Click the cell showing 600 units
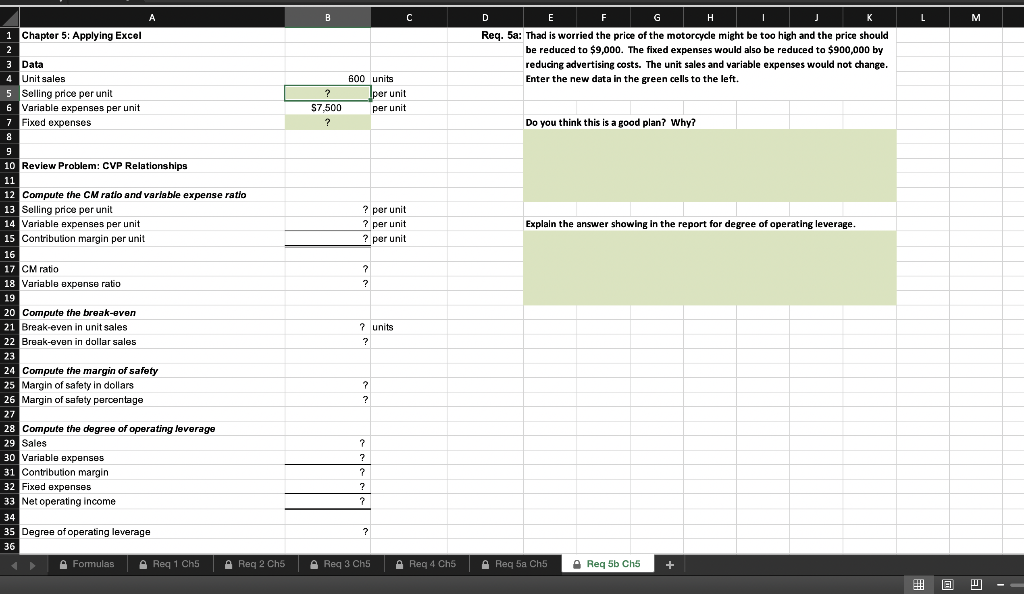This screenshot has height=594, width=1024. [327, 78]
